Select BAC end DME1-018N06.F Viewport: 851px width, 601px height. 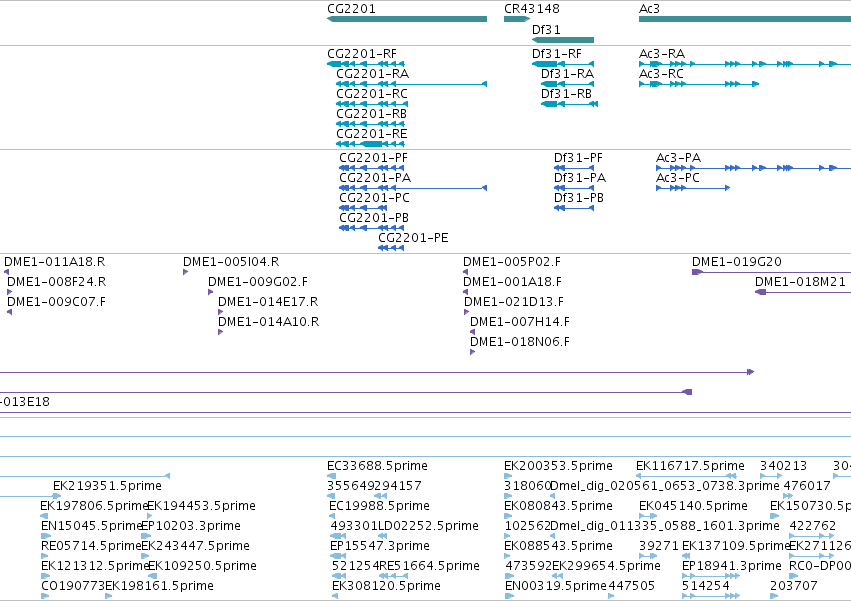tap(520, 342)
